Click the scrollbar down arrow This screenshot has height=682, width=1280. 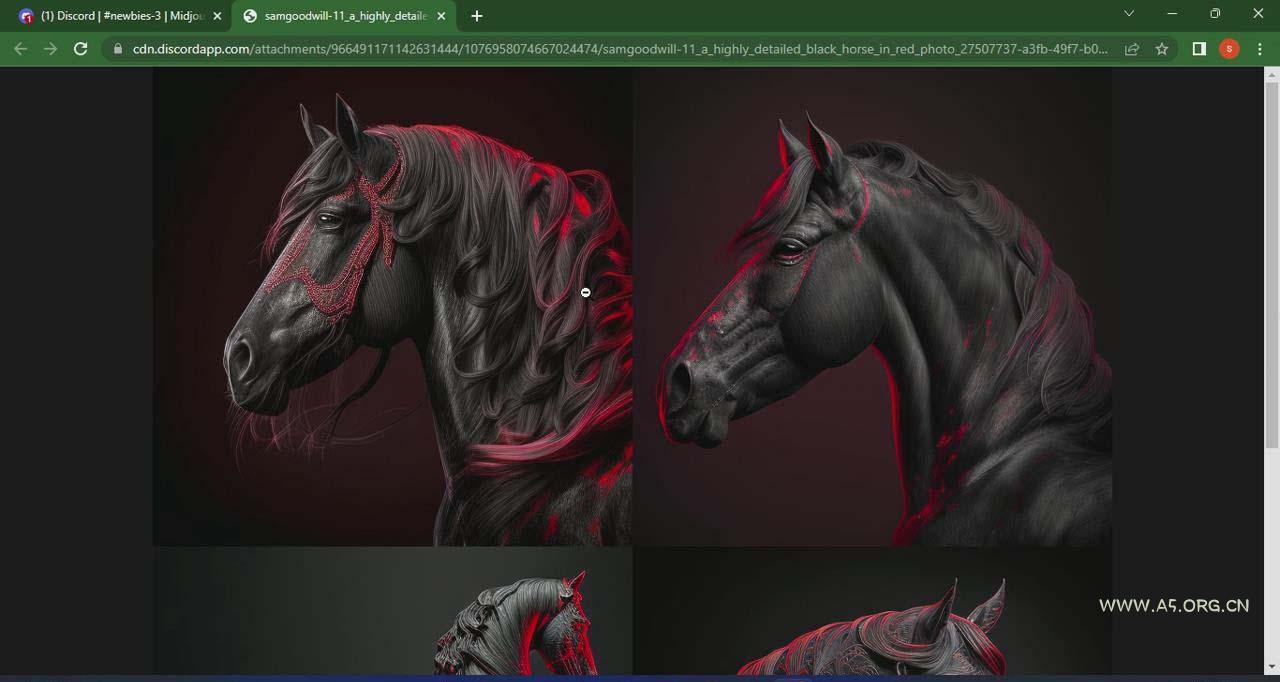point(1272,666)
